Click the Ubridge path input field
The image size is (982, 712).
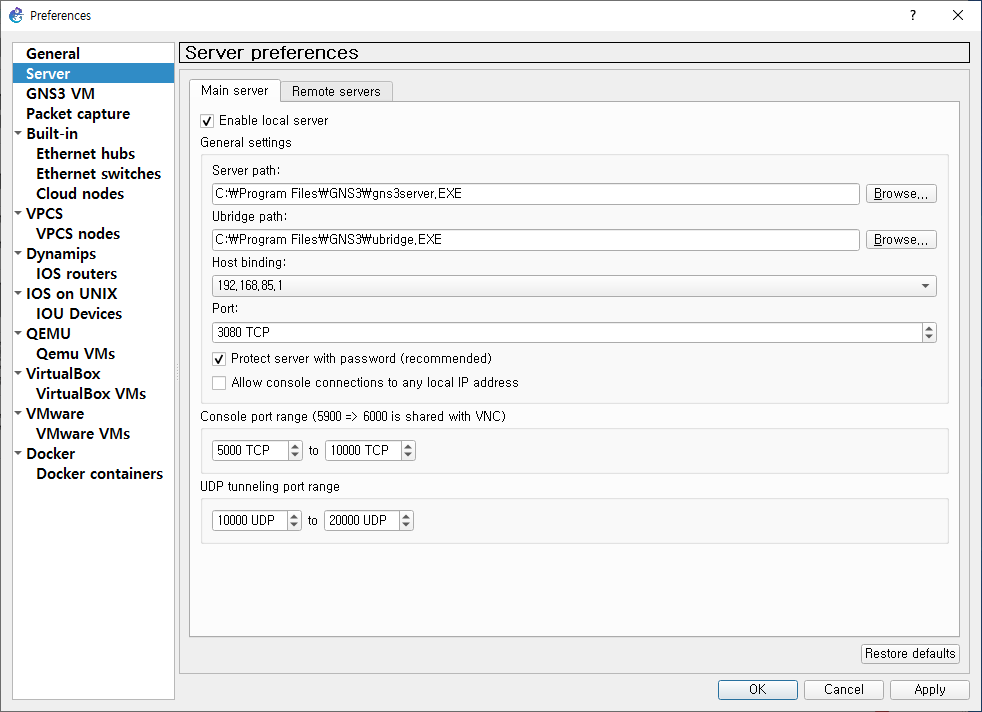coord(535,240)
